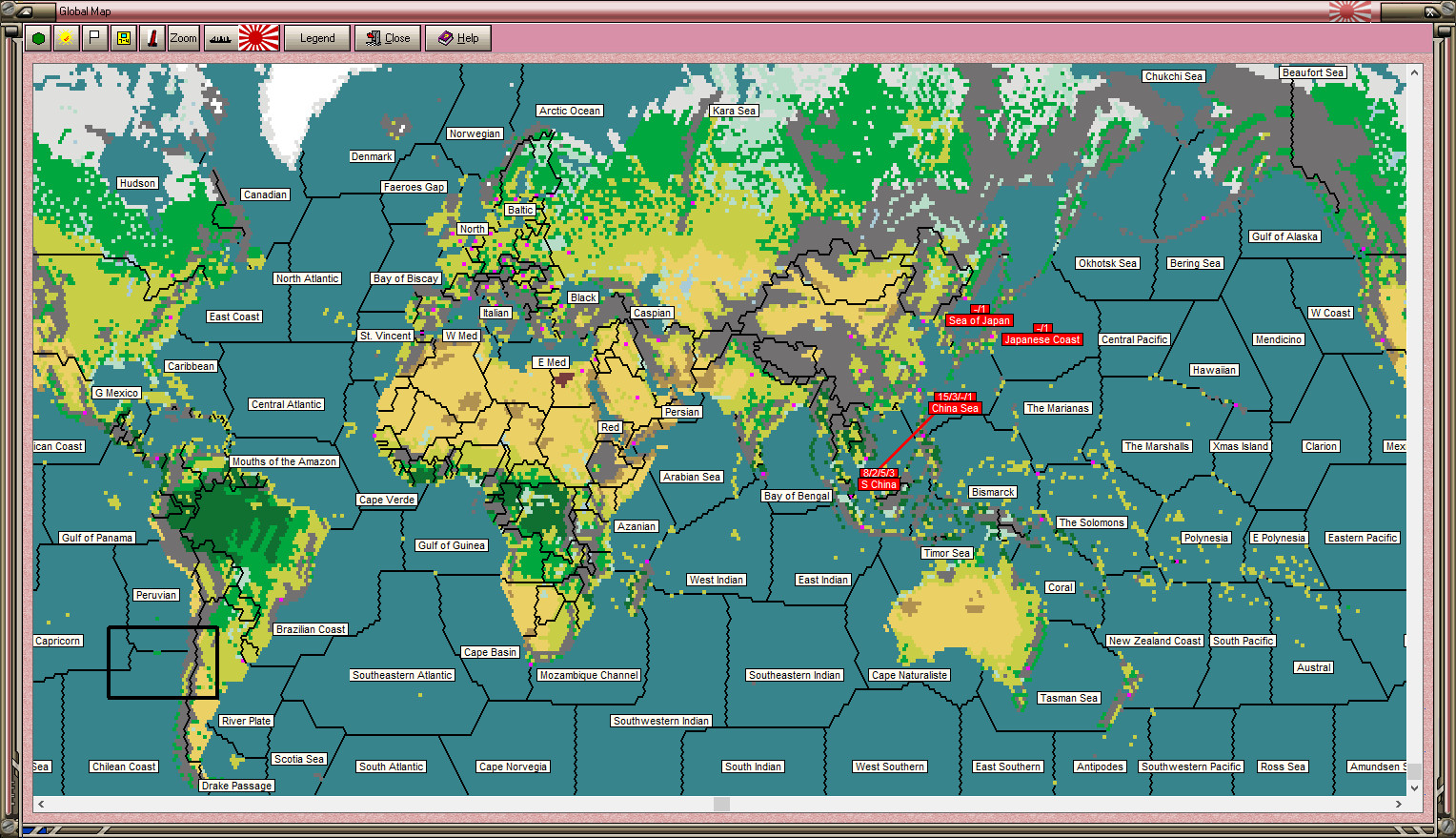The height and width of the screenshot is (838, 1456).
Task: Click the red Sea of Japan label
Action: 979,320
